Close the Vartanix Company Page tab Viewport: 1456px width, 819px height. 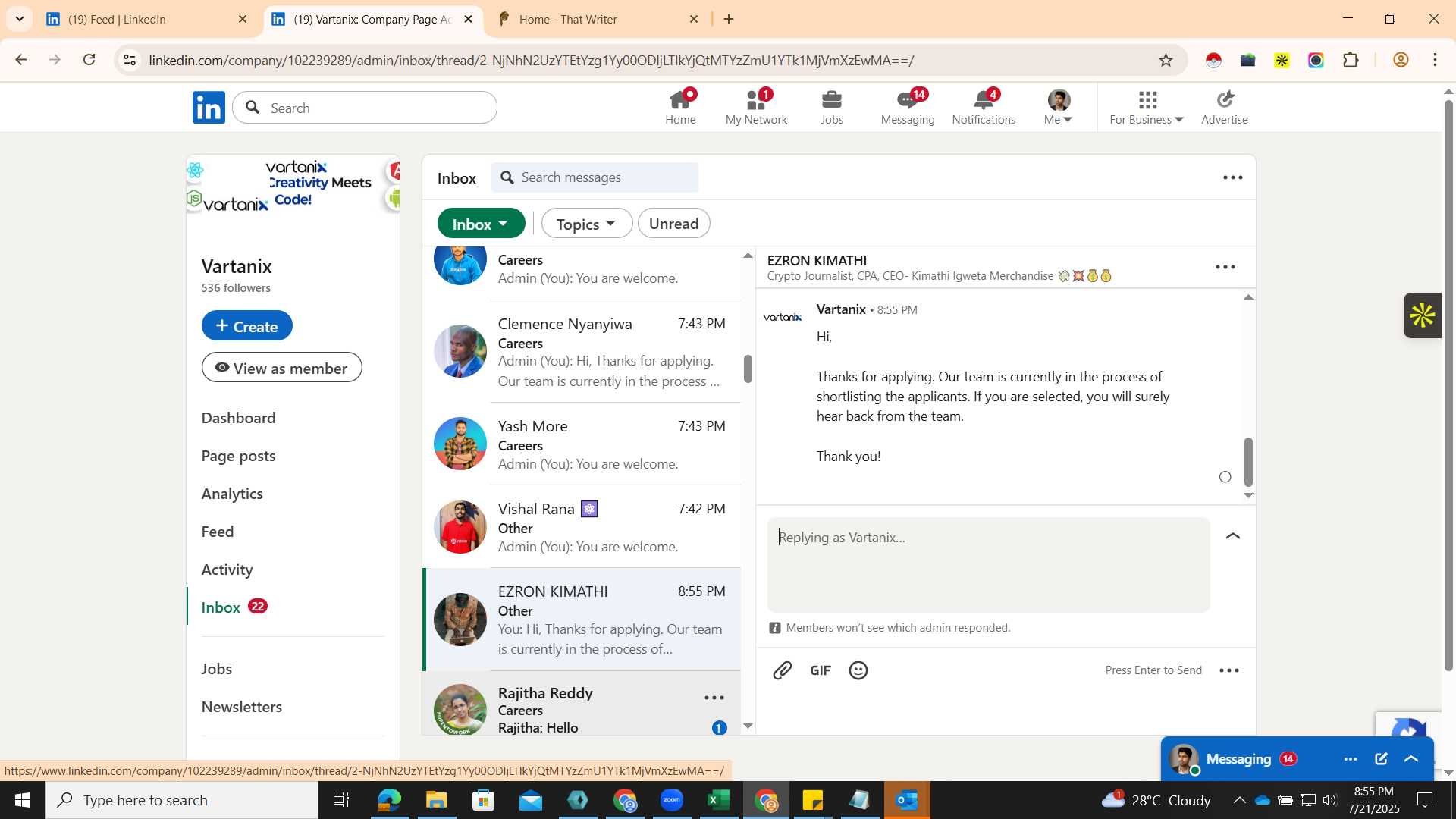pyautogui.click(x=468, y=19)
